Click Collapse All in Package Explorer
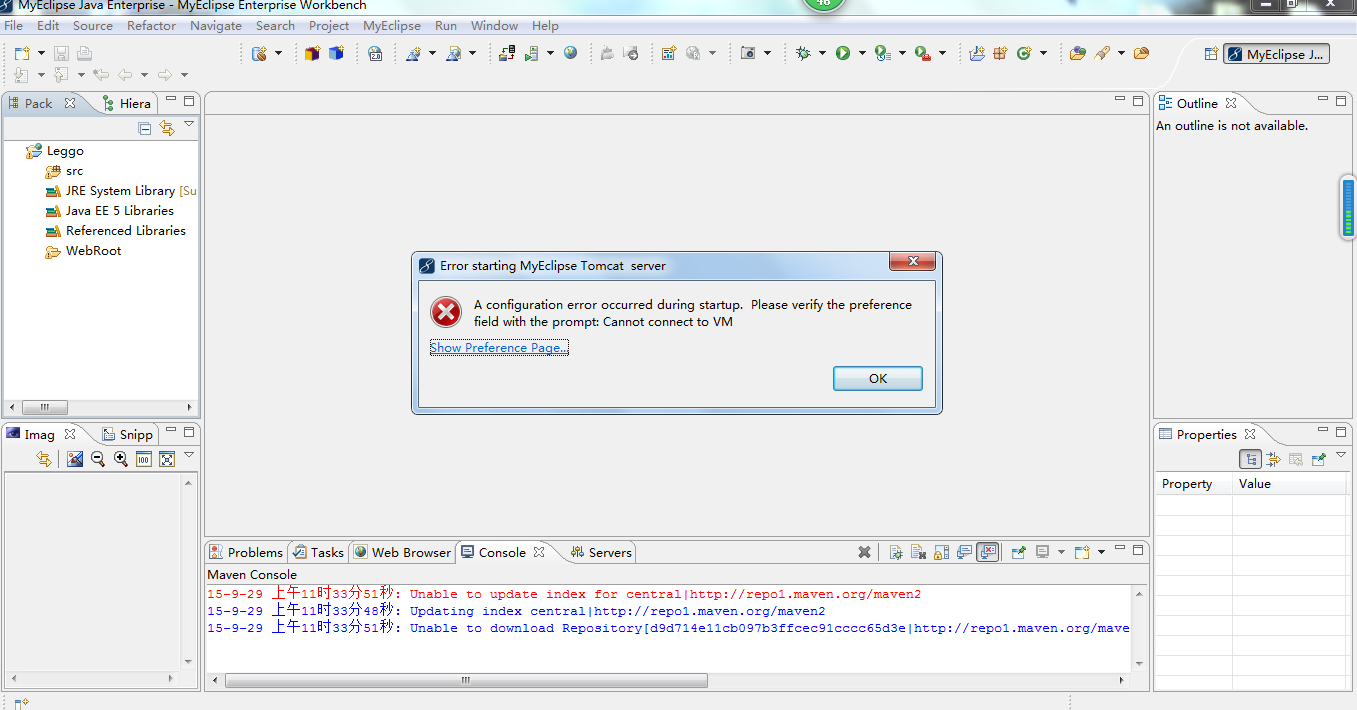 pos(145,128)
